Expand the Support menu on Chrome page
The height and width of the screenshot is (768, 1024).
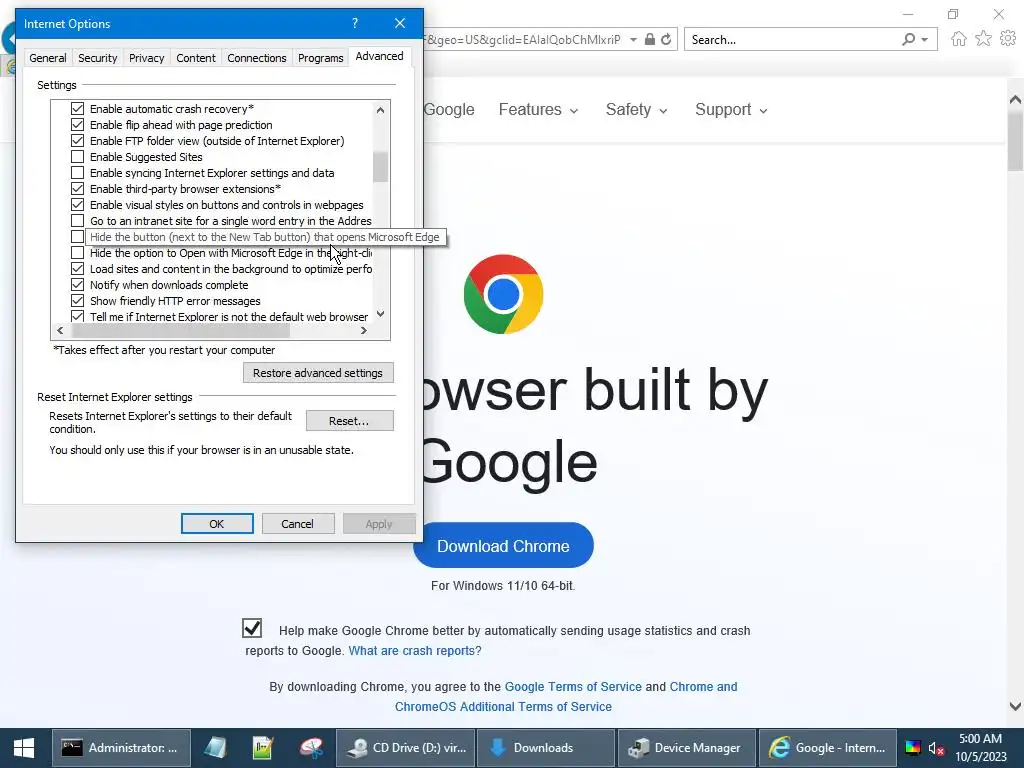pyautogui.click(x=731, y=110)
